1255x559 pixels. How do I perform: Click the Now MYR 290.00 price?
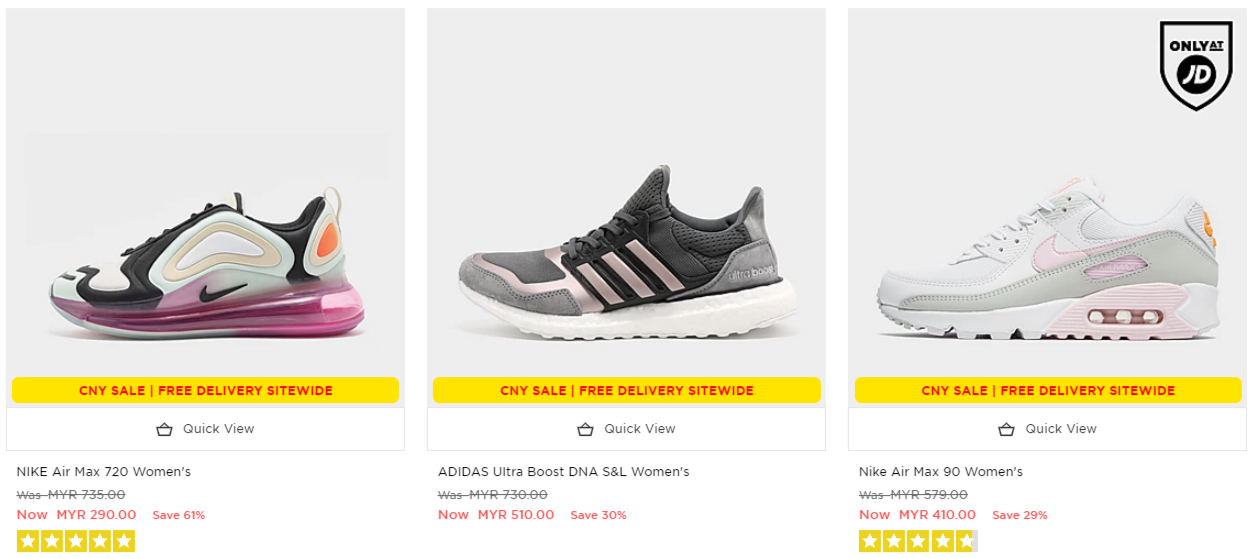[x=77, y=515]
